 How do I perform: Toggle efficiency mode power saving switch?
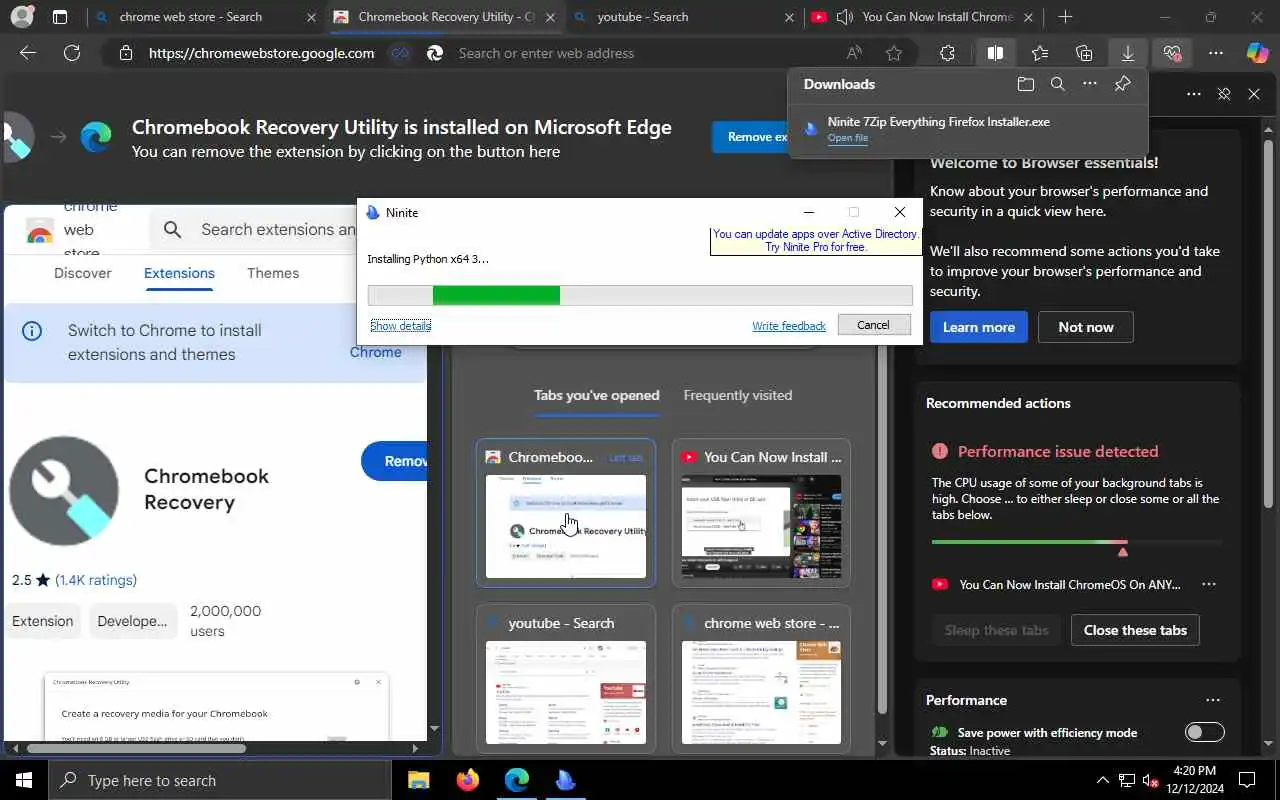(1204, 732)
